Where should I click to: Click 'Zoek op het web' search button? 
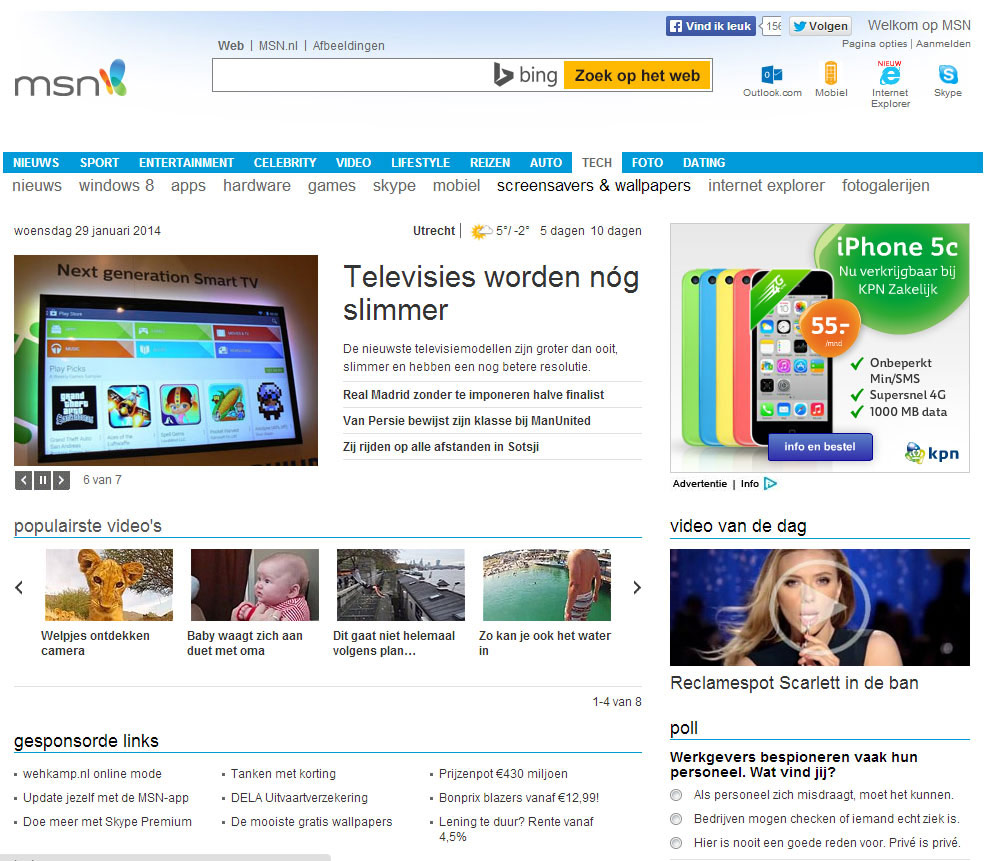(x=637, y=76)
